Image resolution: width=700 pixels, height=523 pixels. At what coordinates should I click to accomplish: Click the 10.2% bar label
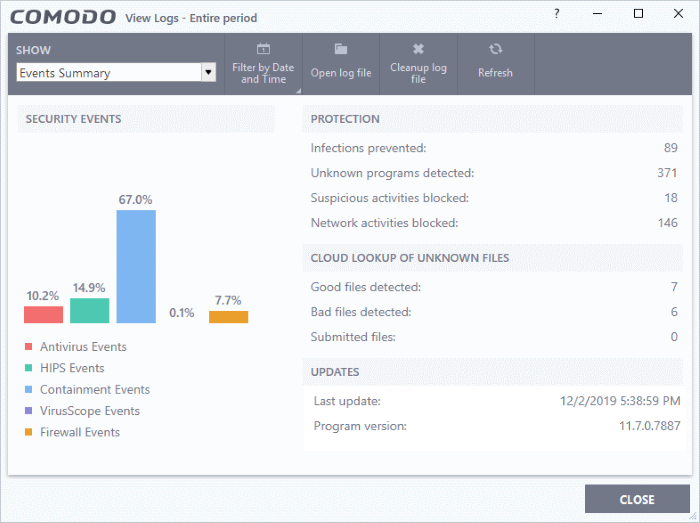[x=42, y=296]
